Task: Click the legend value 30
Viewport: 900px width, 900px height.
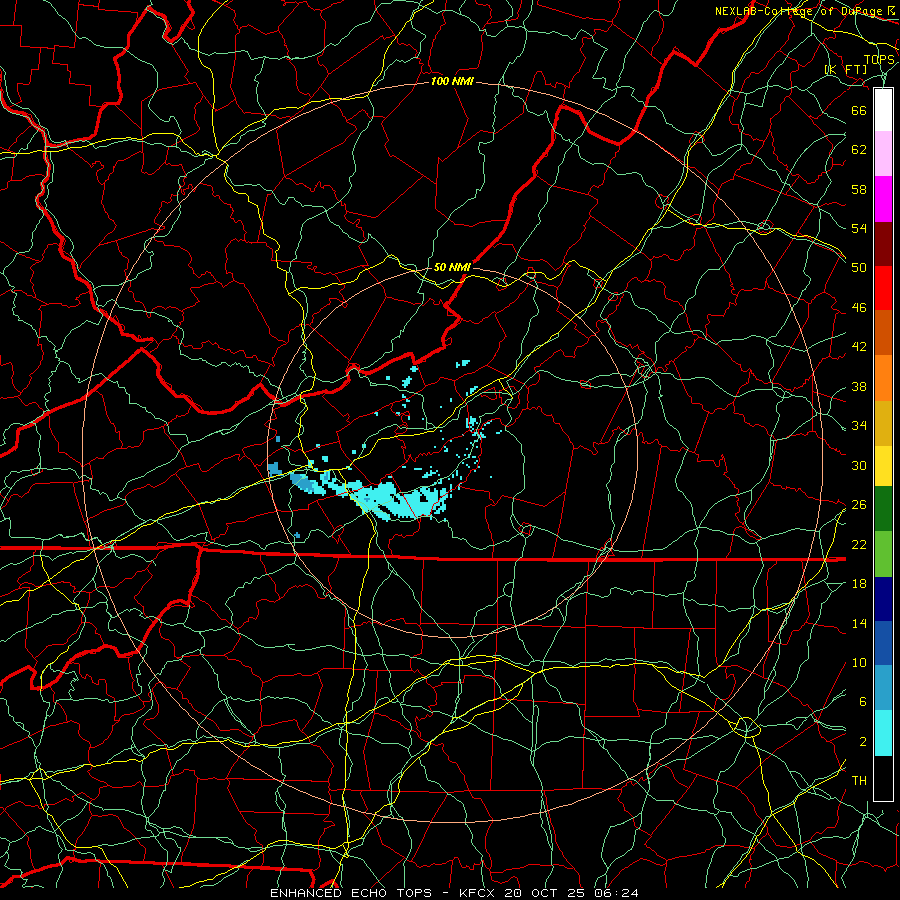Action: click(x=859, y=465)
